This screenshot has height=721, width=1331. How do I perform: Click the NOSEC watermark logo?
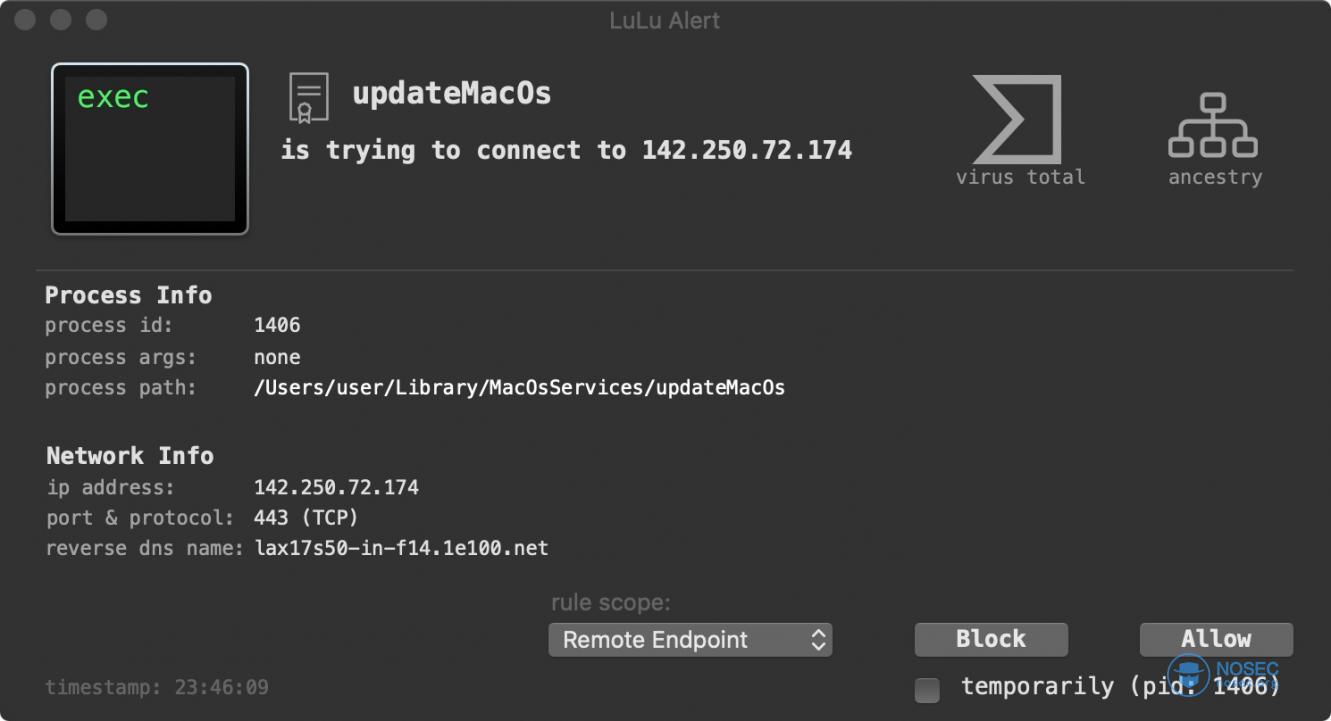(1222, 674)
